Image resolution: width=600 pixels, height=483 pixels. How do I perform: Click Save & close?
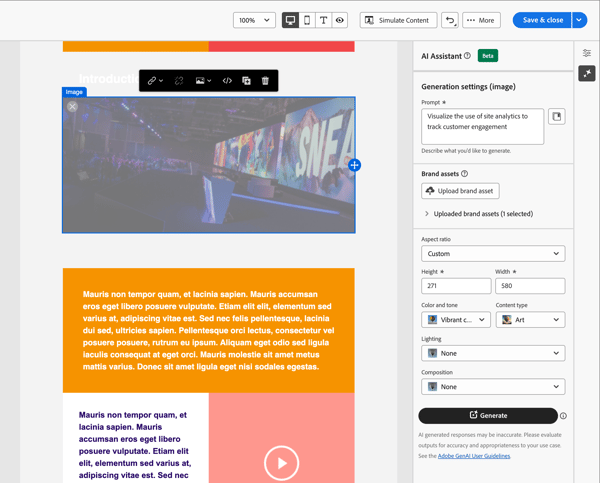(542, 20)
